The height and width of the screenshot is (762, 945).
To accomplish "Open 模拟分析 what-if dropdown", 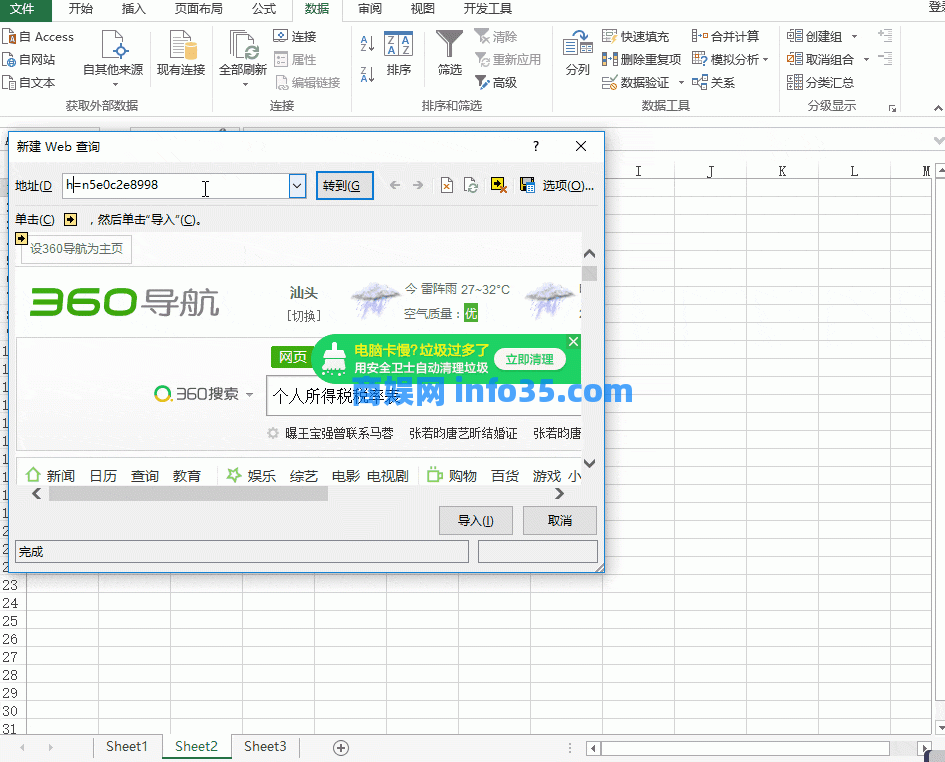I will (x=730, y=59).
